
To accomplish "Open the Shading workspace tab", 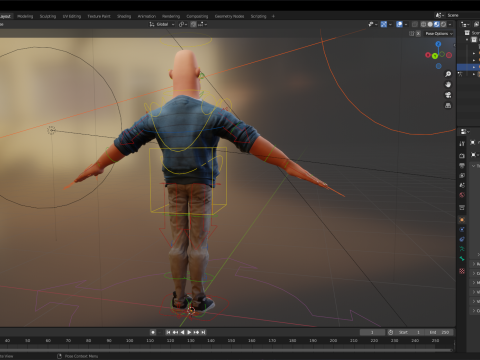I will [x=124, y=16].
